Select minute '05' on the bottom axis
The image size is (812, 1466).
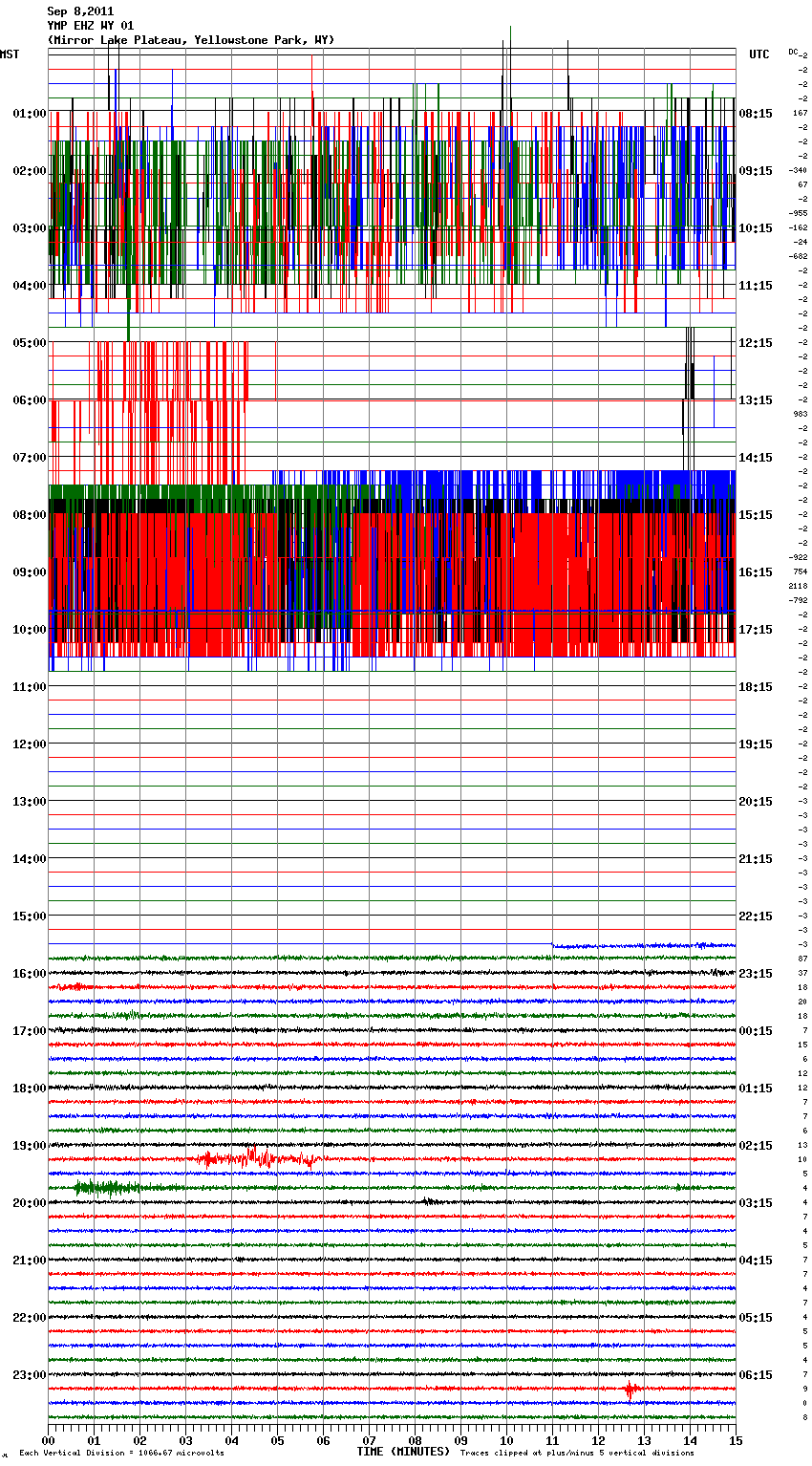tap(277, 1440)
